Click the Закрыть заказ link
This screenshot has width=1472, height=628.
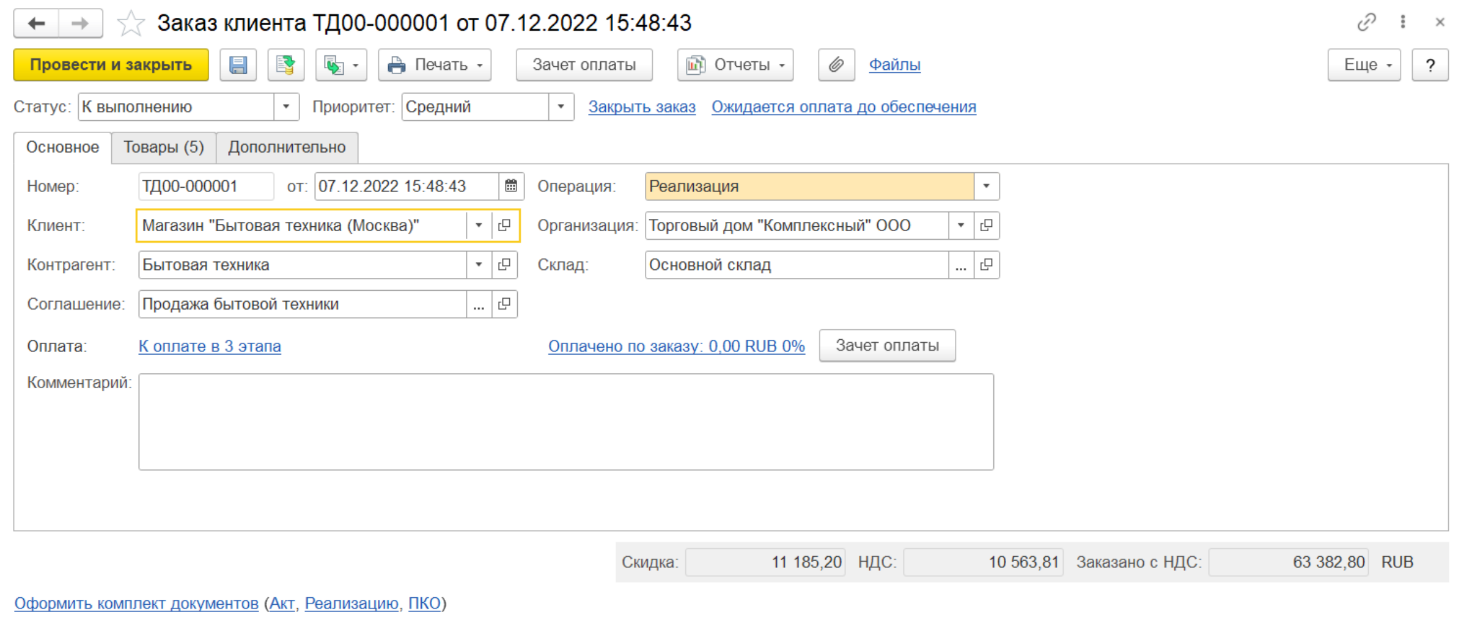pyautogui.click(x=641, y=107)
